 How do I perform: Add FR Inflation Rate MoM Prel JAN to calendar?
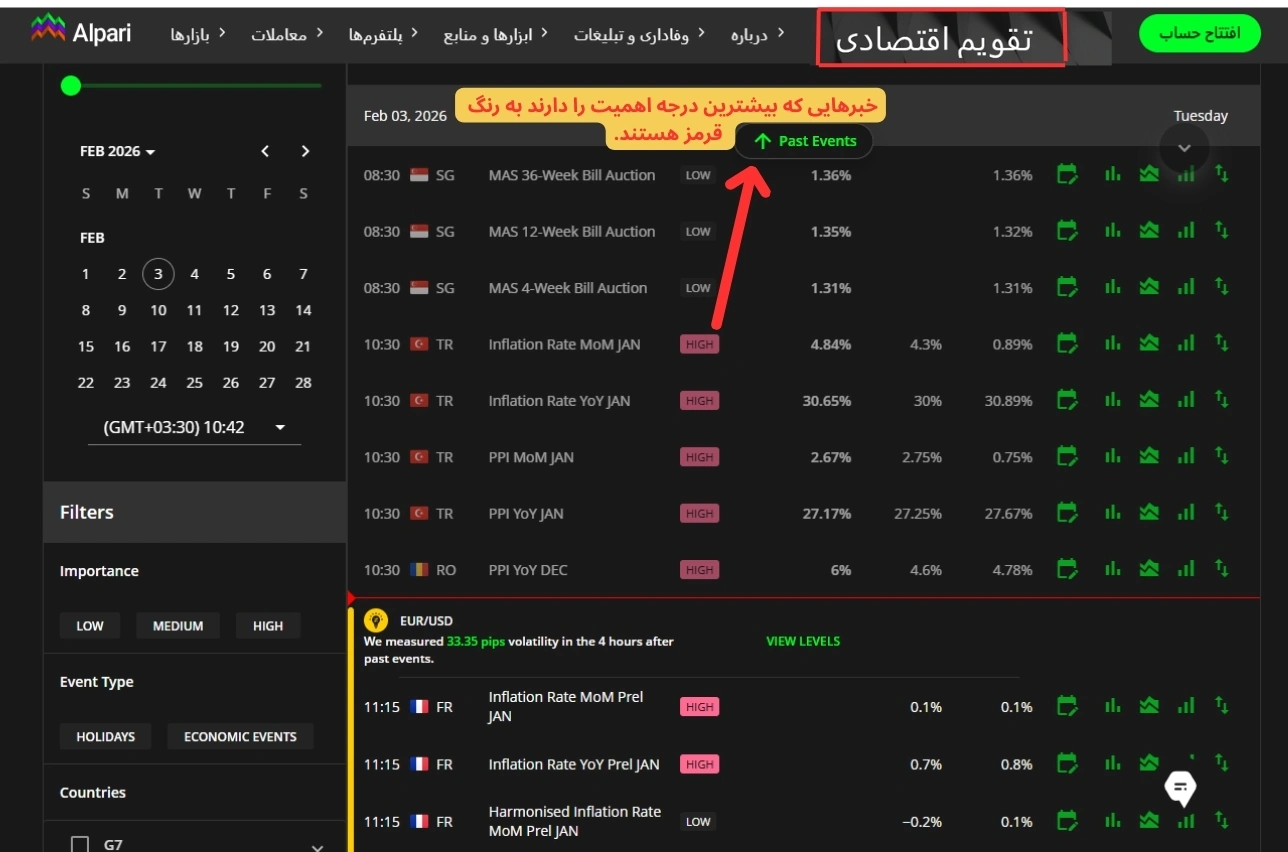(x=1068, y=707)
